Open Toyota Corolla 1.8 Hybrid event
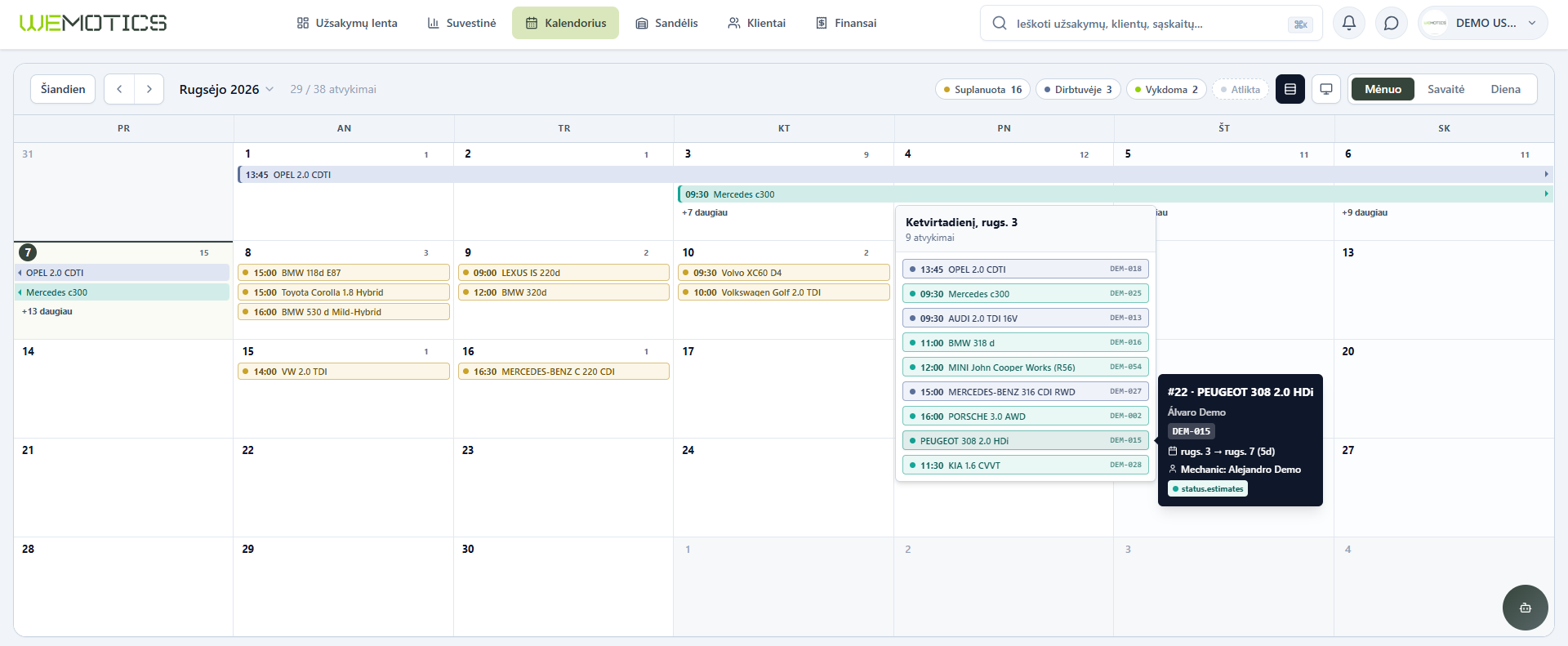 click(344, 292)
